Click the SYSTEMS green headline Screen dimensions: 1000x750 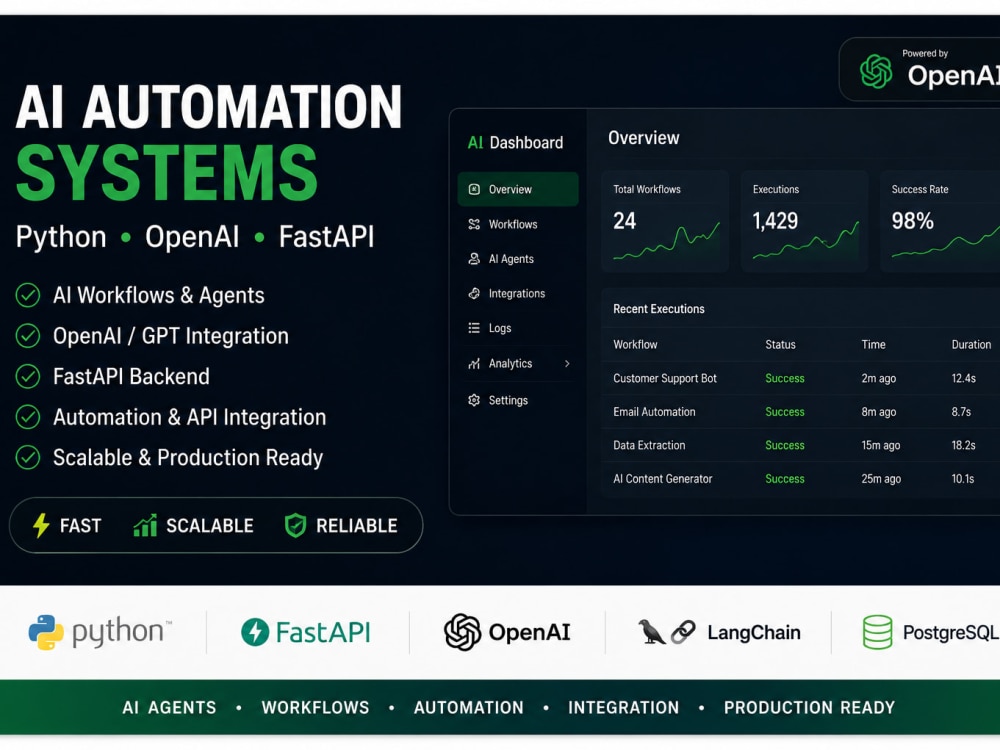(166, 172)
